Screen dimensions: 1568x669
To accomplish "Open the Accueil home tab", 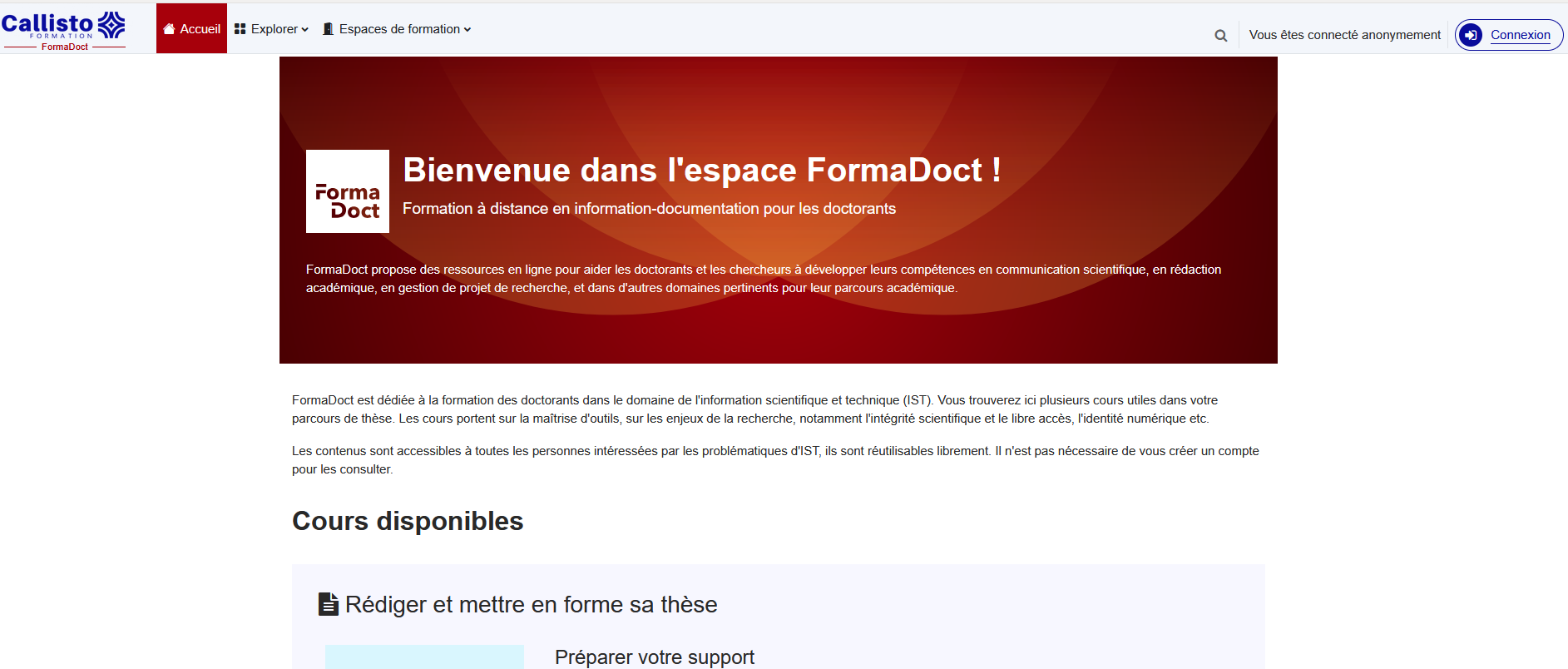I will coord(191,28).
